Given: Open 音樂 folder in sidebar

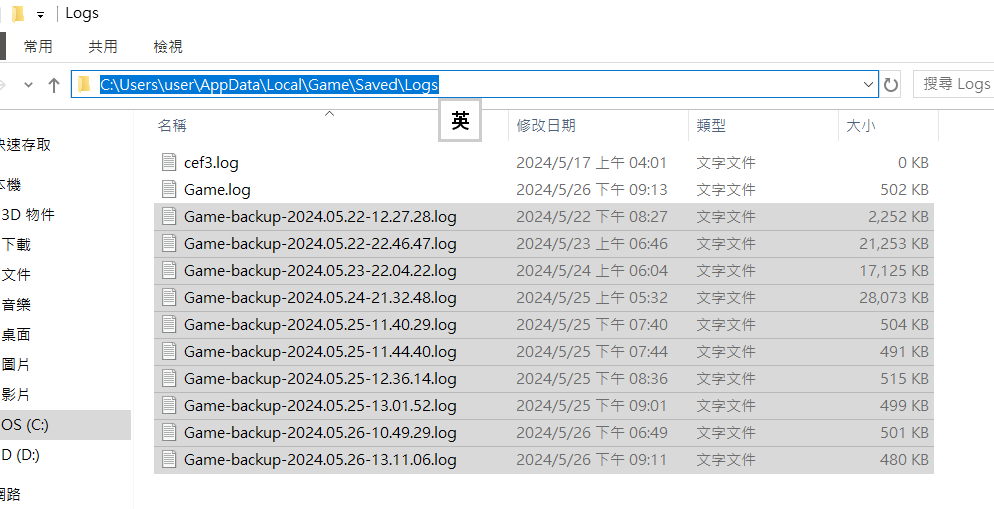Looking at the screenshot, I should click(16, 305).
